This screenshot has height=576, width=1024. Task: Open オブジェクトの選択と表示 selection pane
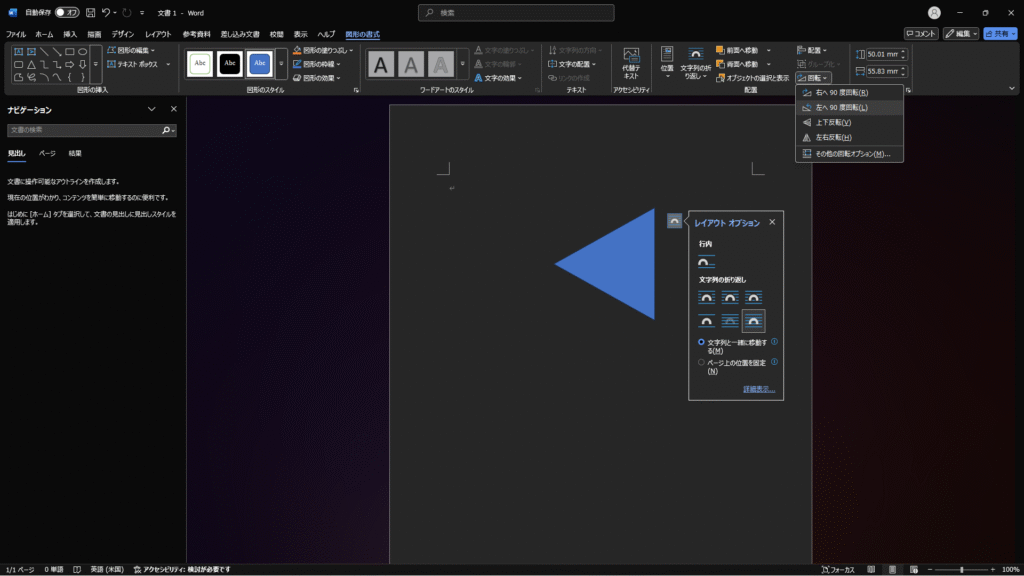pyautogui.click(x=752, y=78)
